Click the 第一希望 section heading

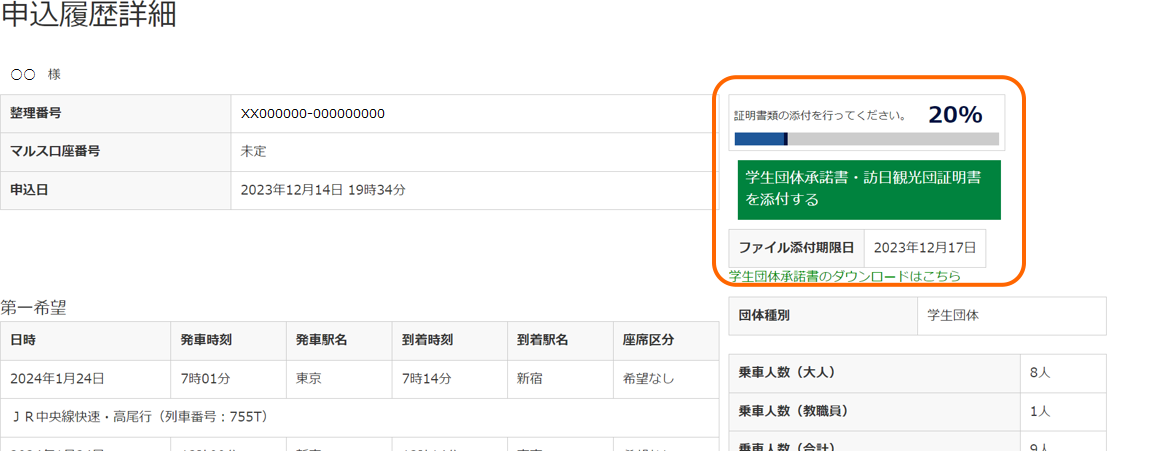34,308
